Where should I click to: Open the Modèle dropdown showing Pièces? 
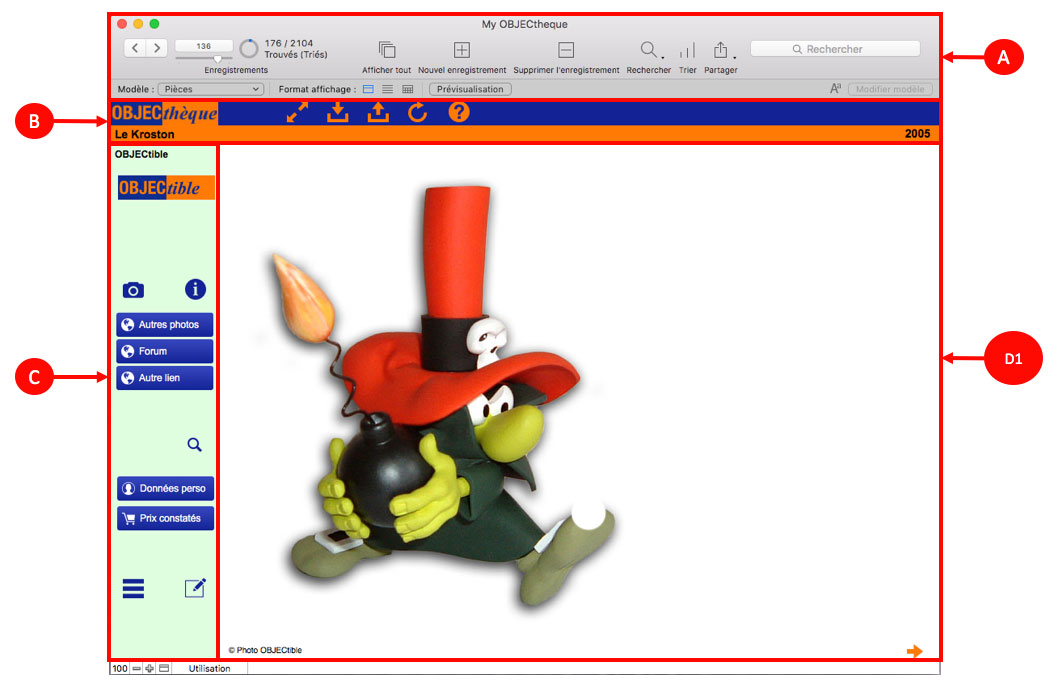[210, 89]
